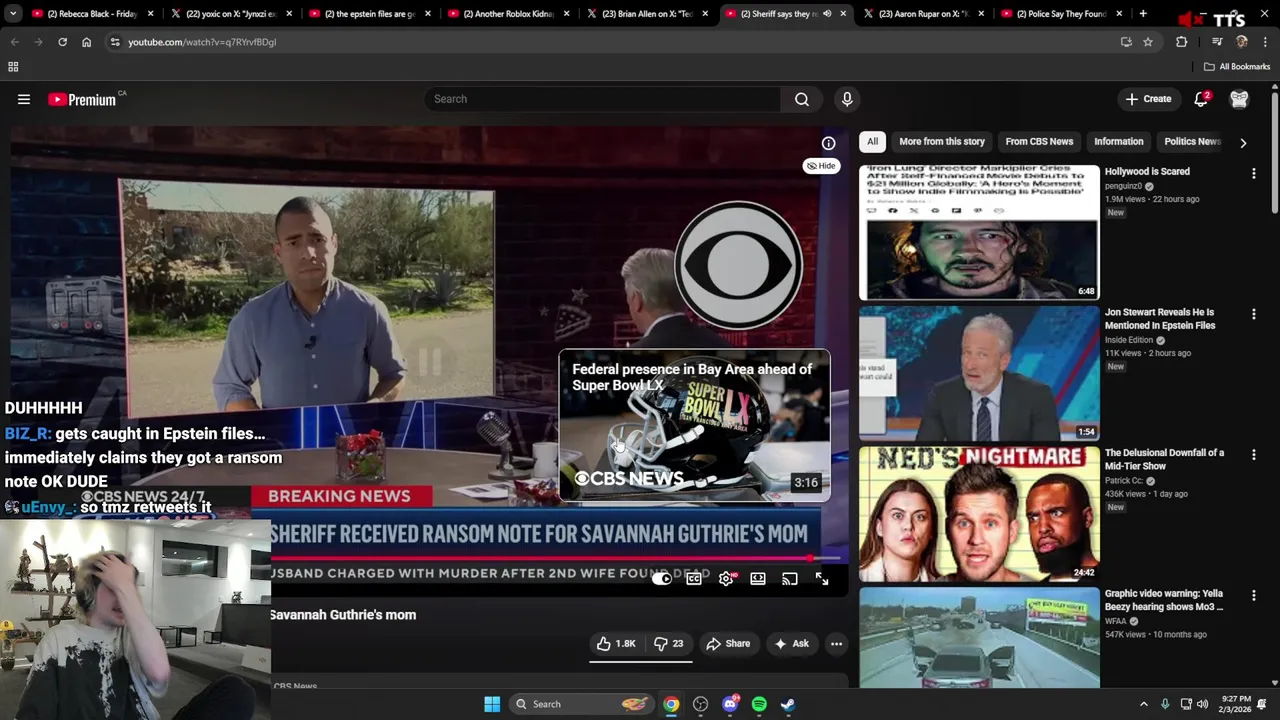Show video info card icon
Viewport: 1280px width, 720px height.
(x=828, y=143)
